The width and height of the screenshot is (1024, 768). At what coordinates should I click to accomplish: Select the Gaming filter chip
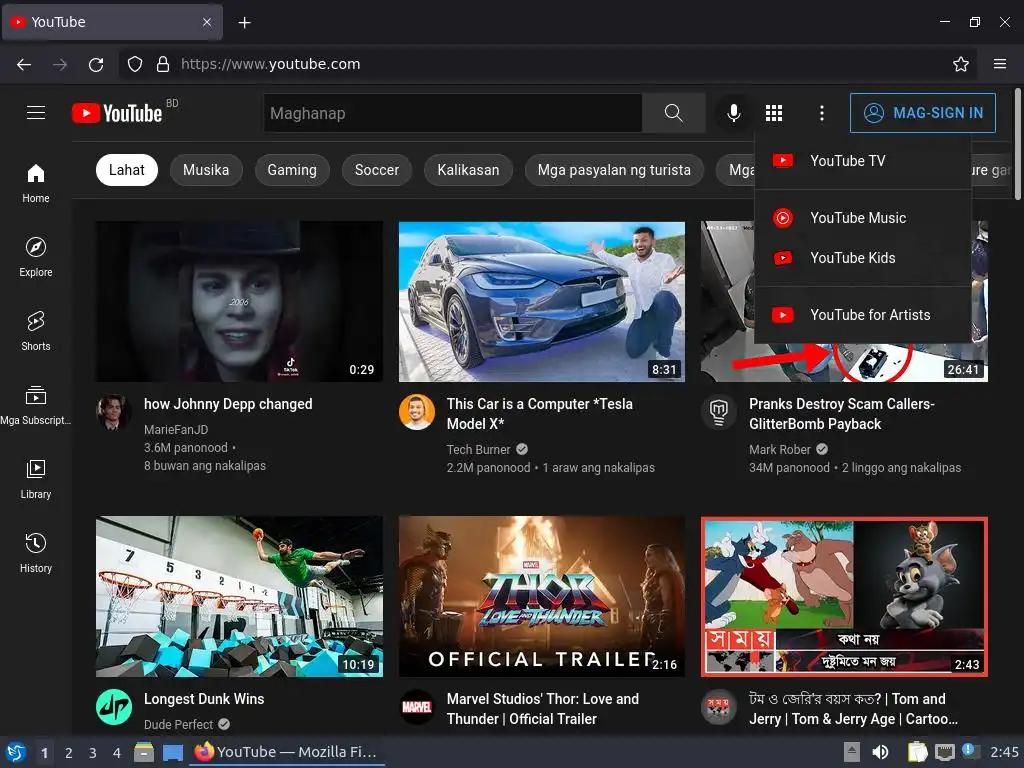pyautogui.click(x=292, y=170)
